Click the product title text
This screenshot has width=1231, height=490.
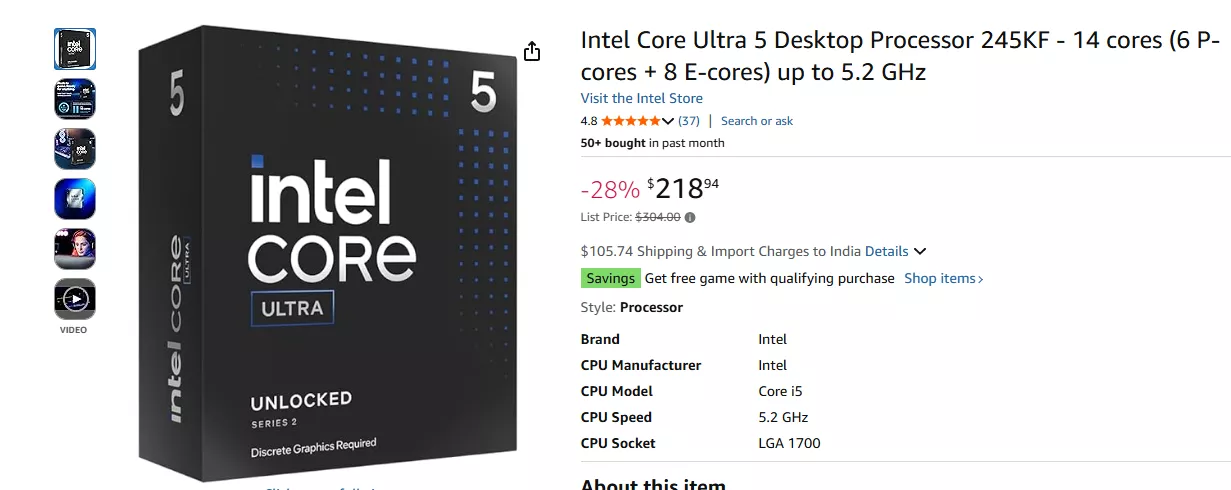(900, 56)
